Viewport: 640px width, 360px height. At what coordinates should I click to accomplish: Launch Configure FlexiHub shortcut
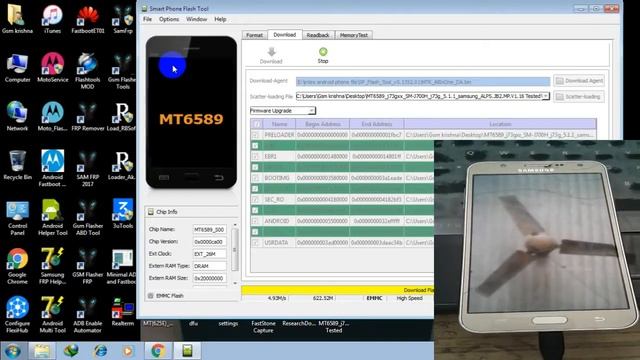coord(17,315)
